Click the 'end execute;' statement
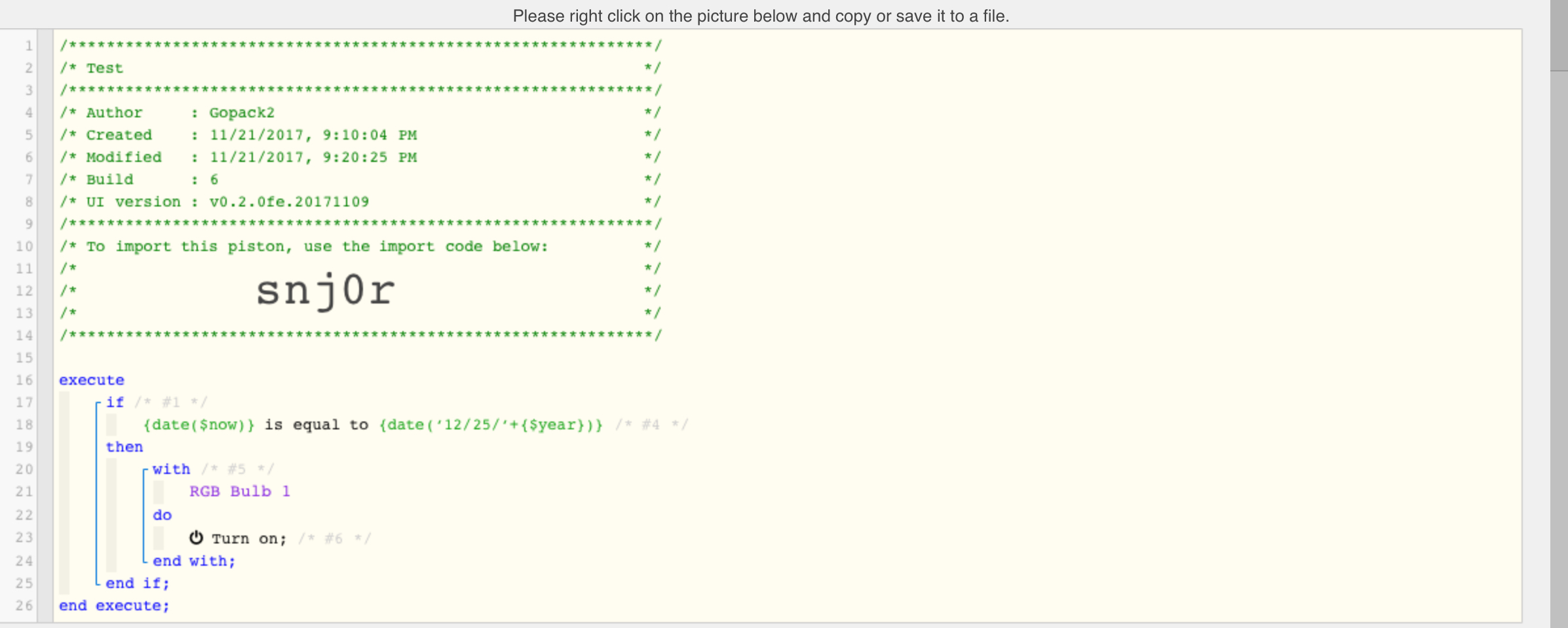This screenshot has height=628, width=1568. [114, 606]
